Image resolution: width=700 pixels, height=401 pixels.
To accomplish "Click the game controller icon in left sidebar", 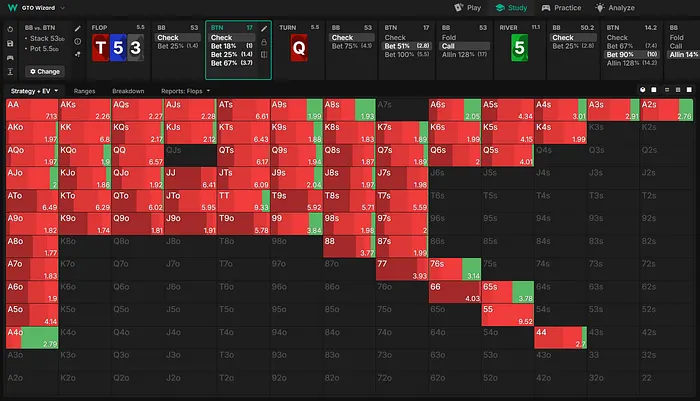I will pos(9,59).
